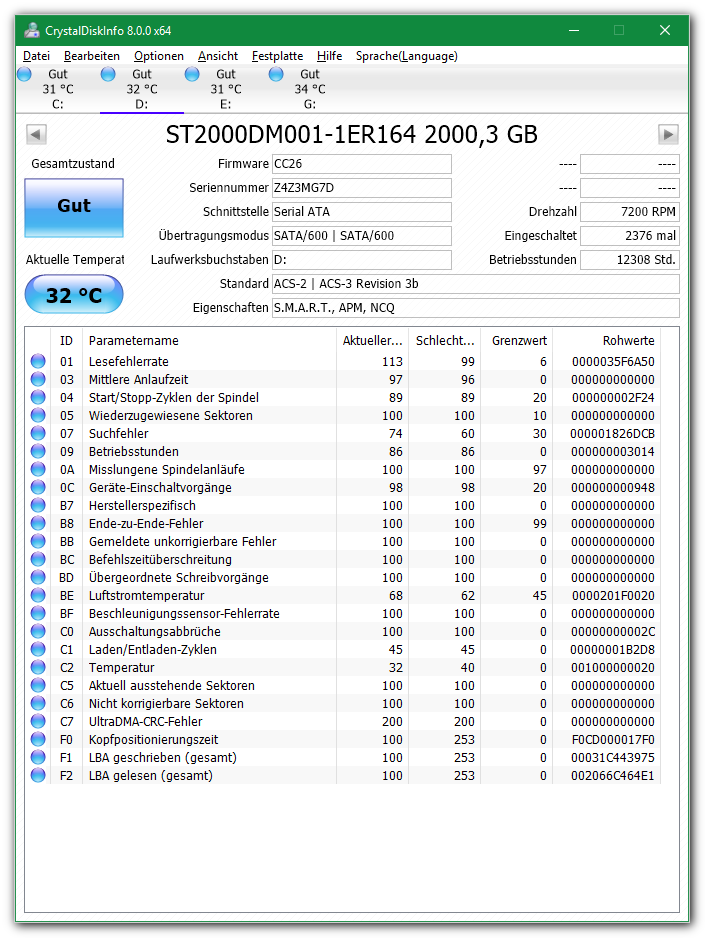Click status icon of Herstellerspezifisch row
The width and height of the screenshot is (705, 938).
click(38, 505)
